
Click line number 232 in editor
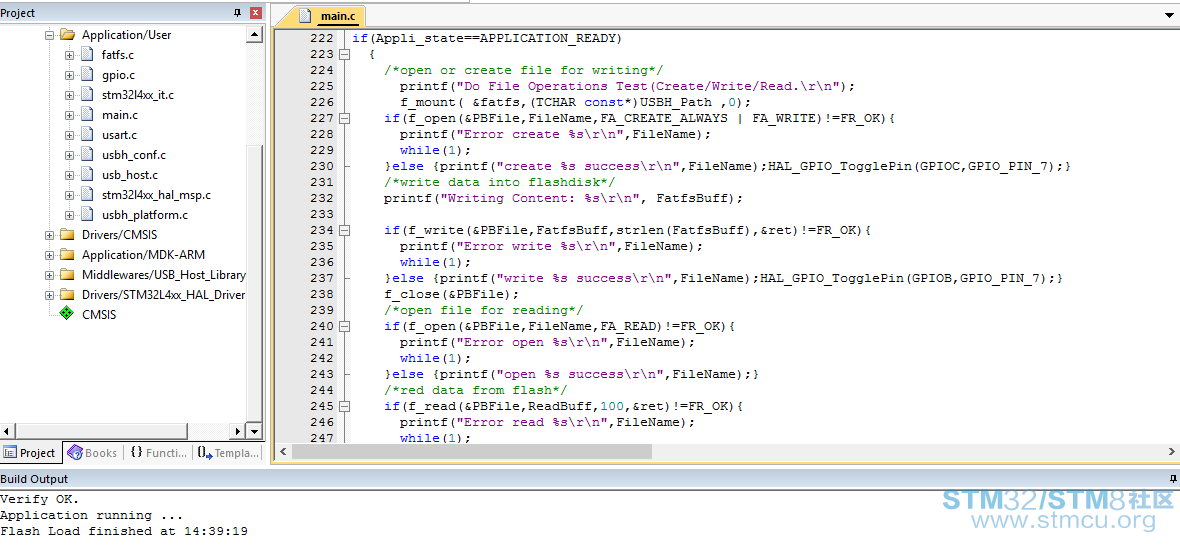pyautogui.click(x=321, y=198)
